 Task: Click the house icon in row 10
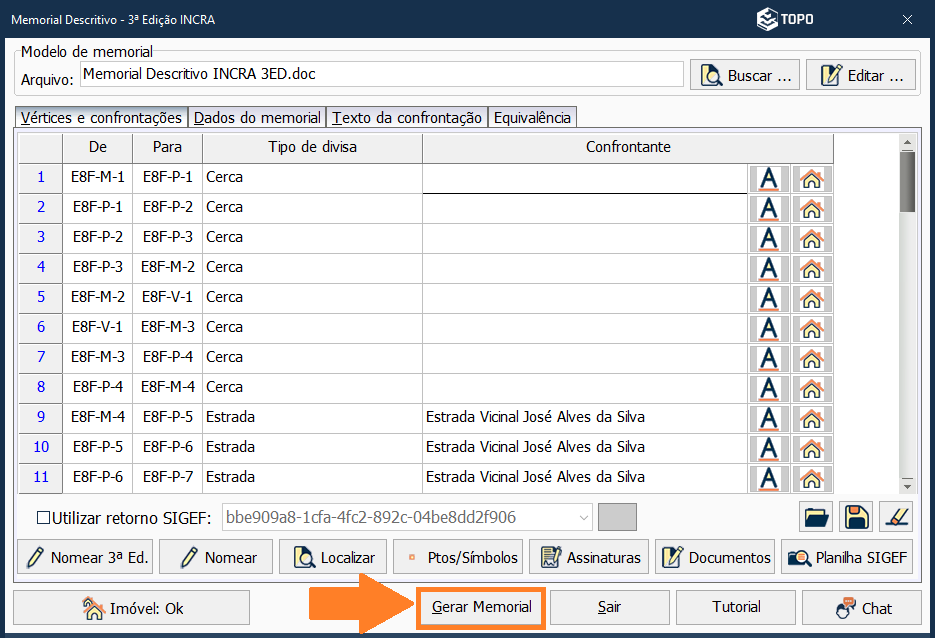tap(812, 449)
